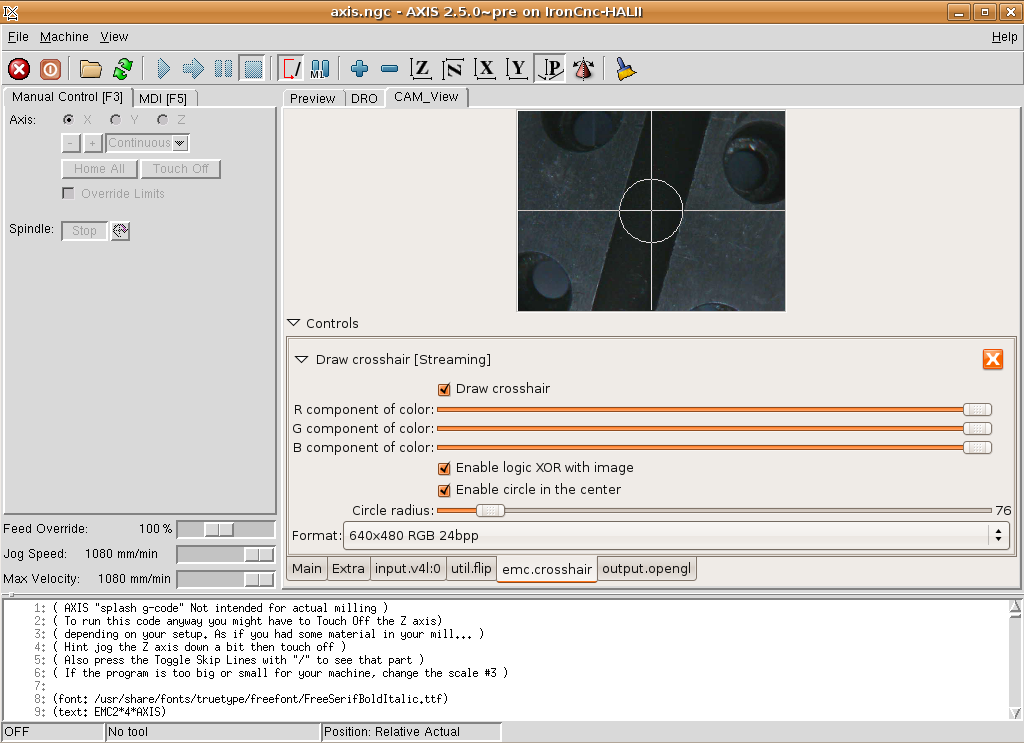The width and height of the screenshot is (1024, 743).
Task: Reload the current file
Action: tap(123, 69)
